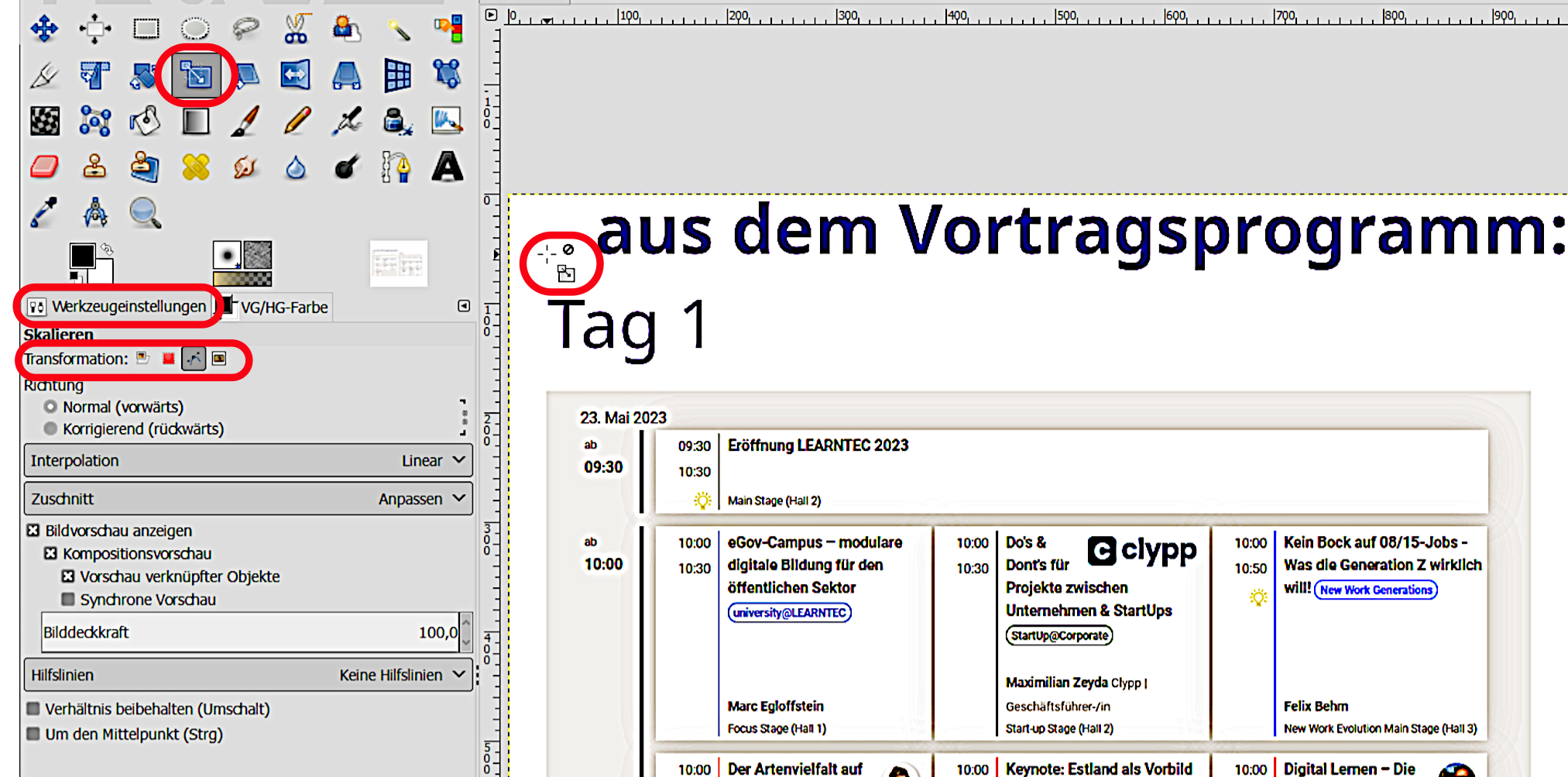1568x777 pixels.
Task: Pick the Color Picker eyedropper tool
Action: point(44,212)
